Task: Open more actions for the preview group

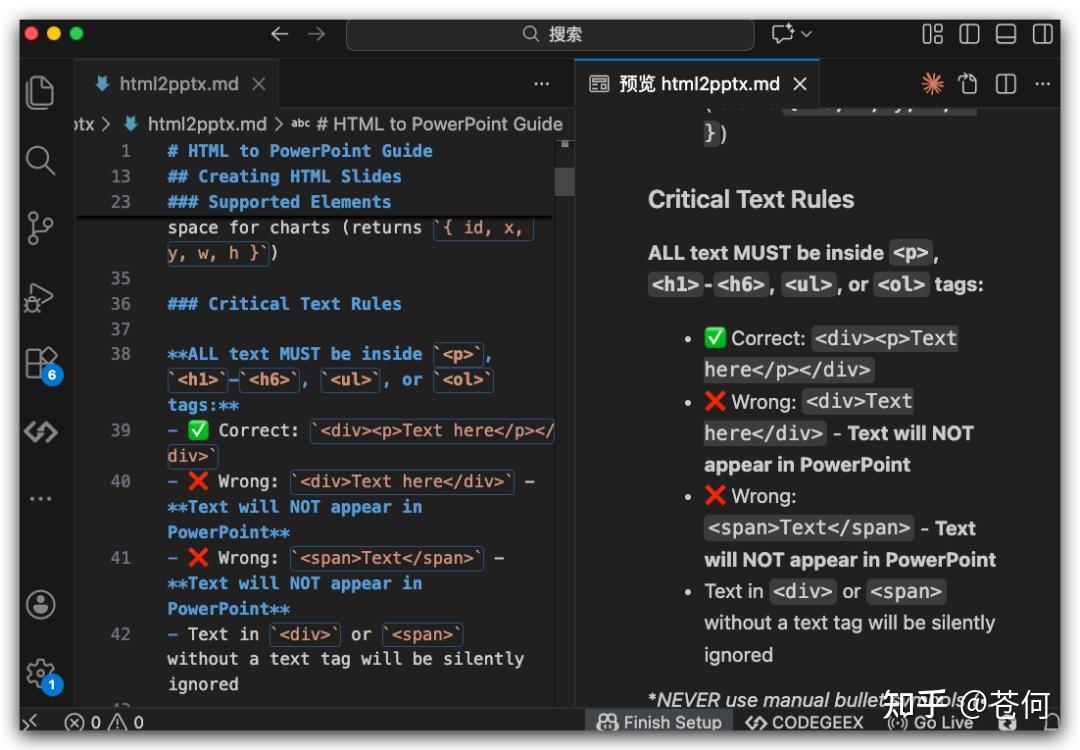Action: coord(1042,84)
